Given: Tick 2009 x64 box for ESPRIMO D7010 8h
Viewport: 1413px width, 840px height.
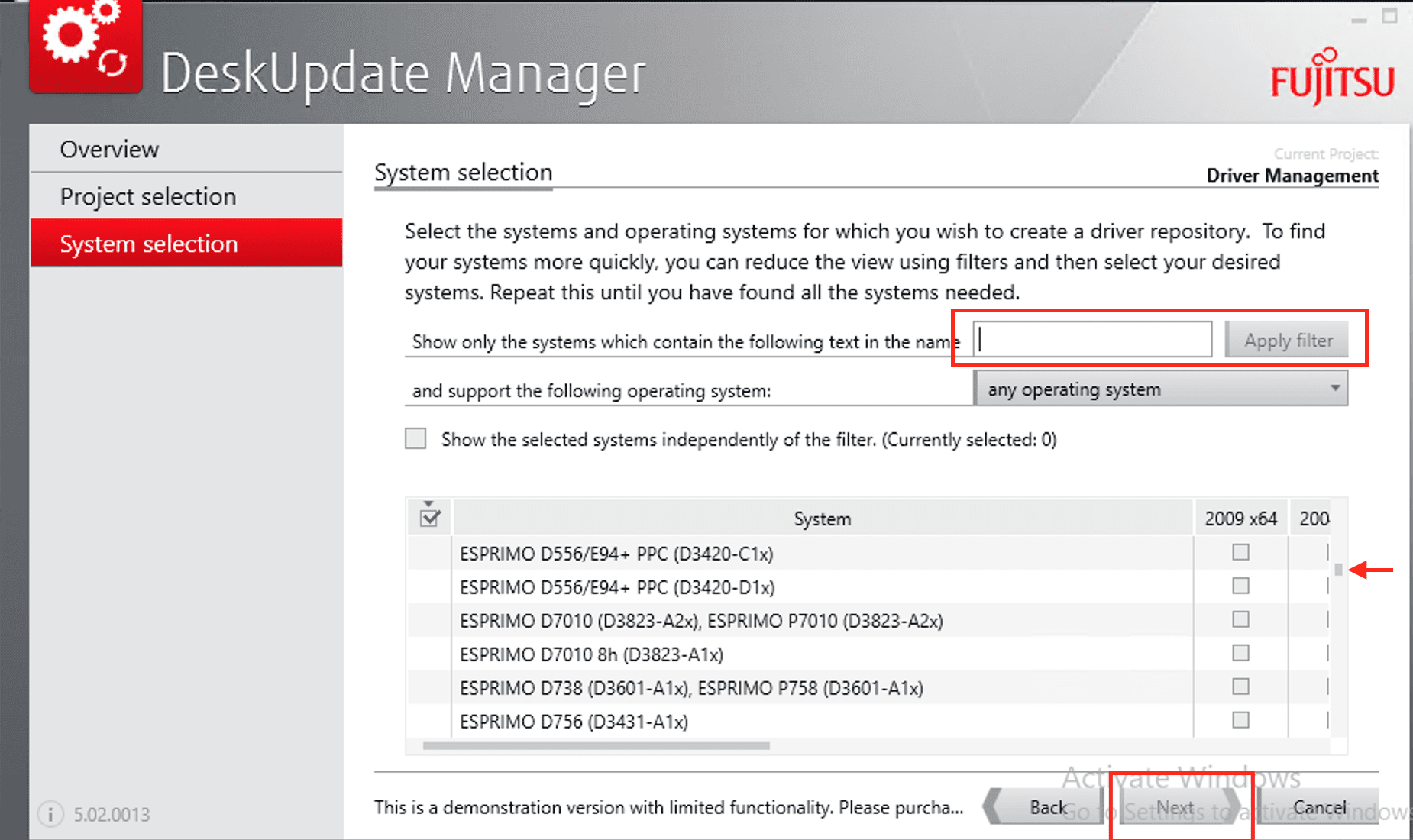Looking at the screenshot, I should [1240, 653].
